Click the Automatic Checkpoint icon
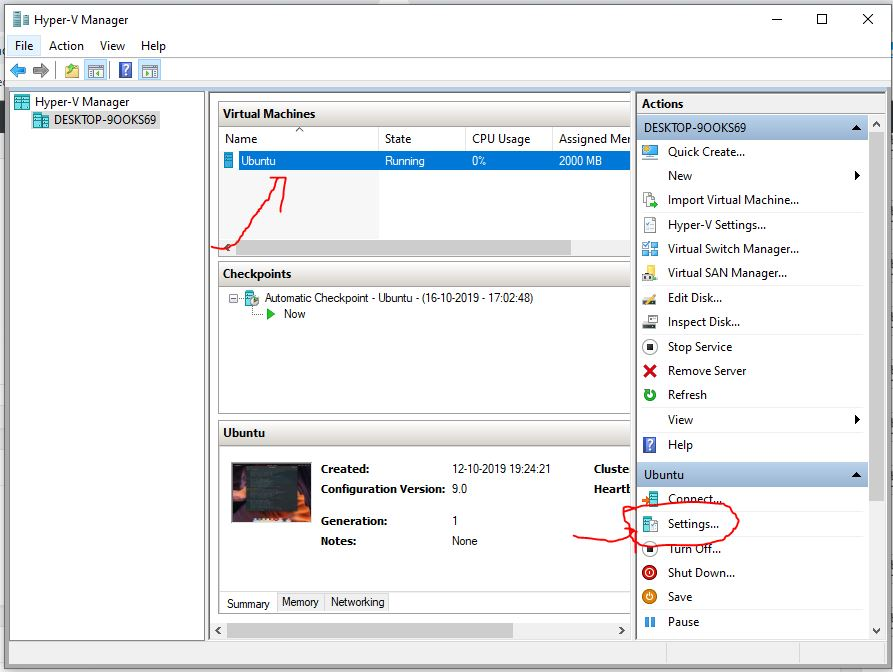The width and height of the screenshot is (893, 672). click(x=252, y=298)
